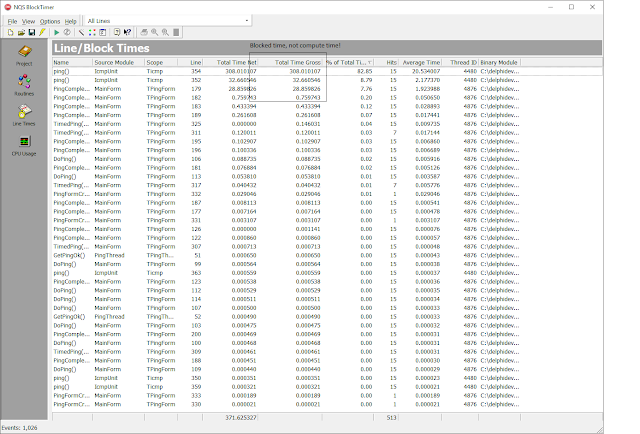Sort by the Scope column header
Viewport: 640px width, 434px height.
161,62
